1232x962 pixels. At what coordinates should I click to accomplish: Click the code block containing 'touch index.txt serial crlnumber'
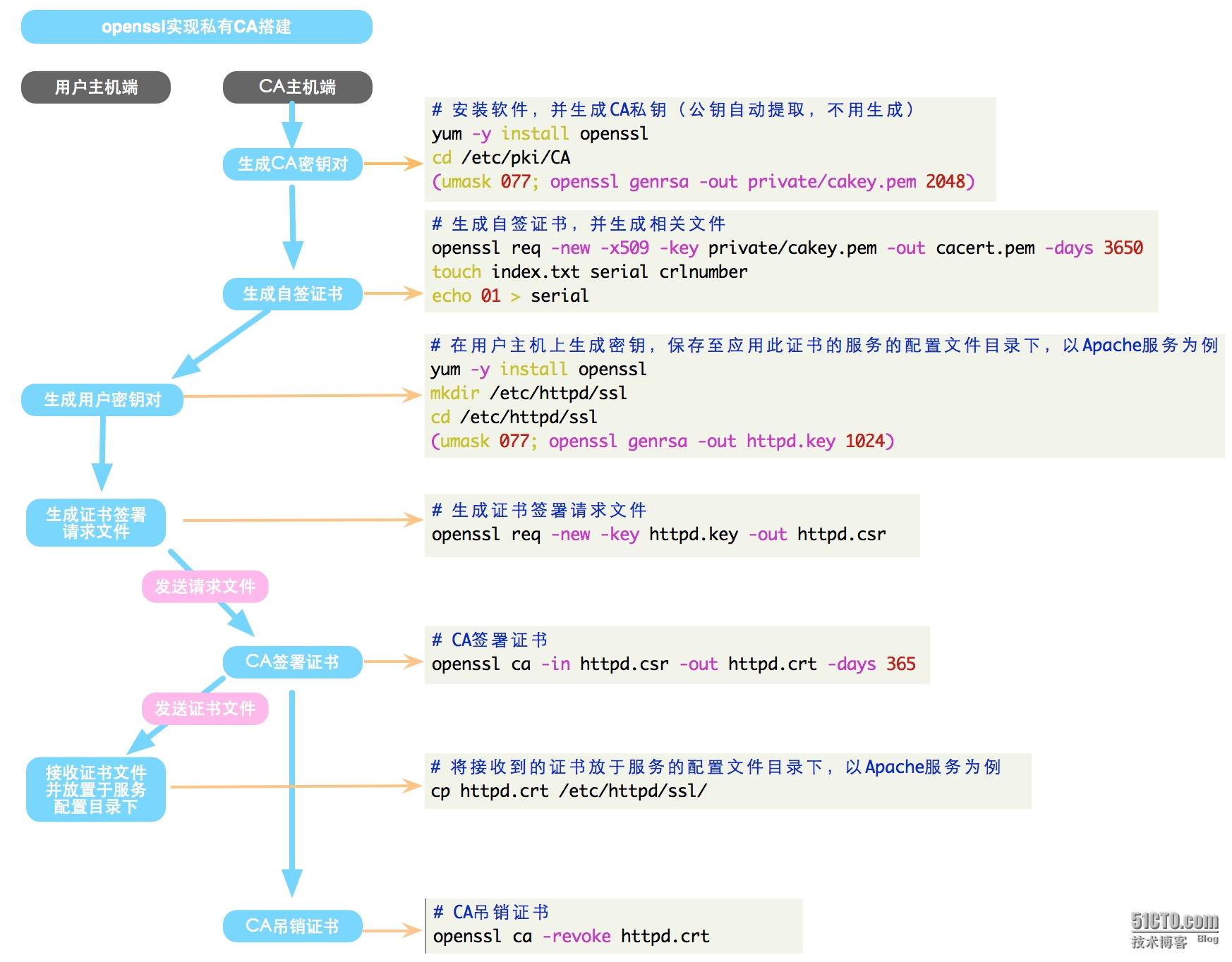point(792,261)
